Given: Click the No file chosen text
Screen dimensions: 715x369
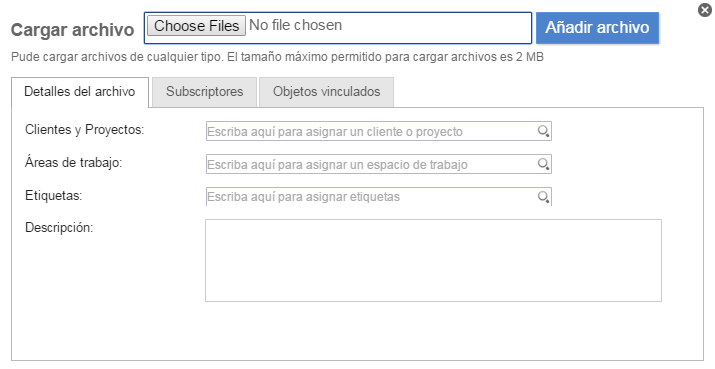Looking at the screenshot, I should coord(295,25).
